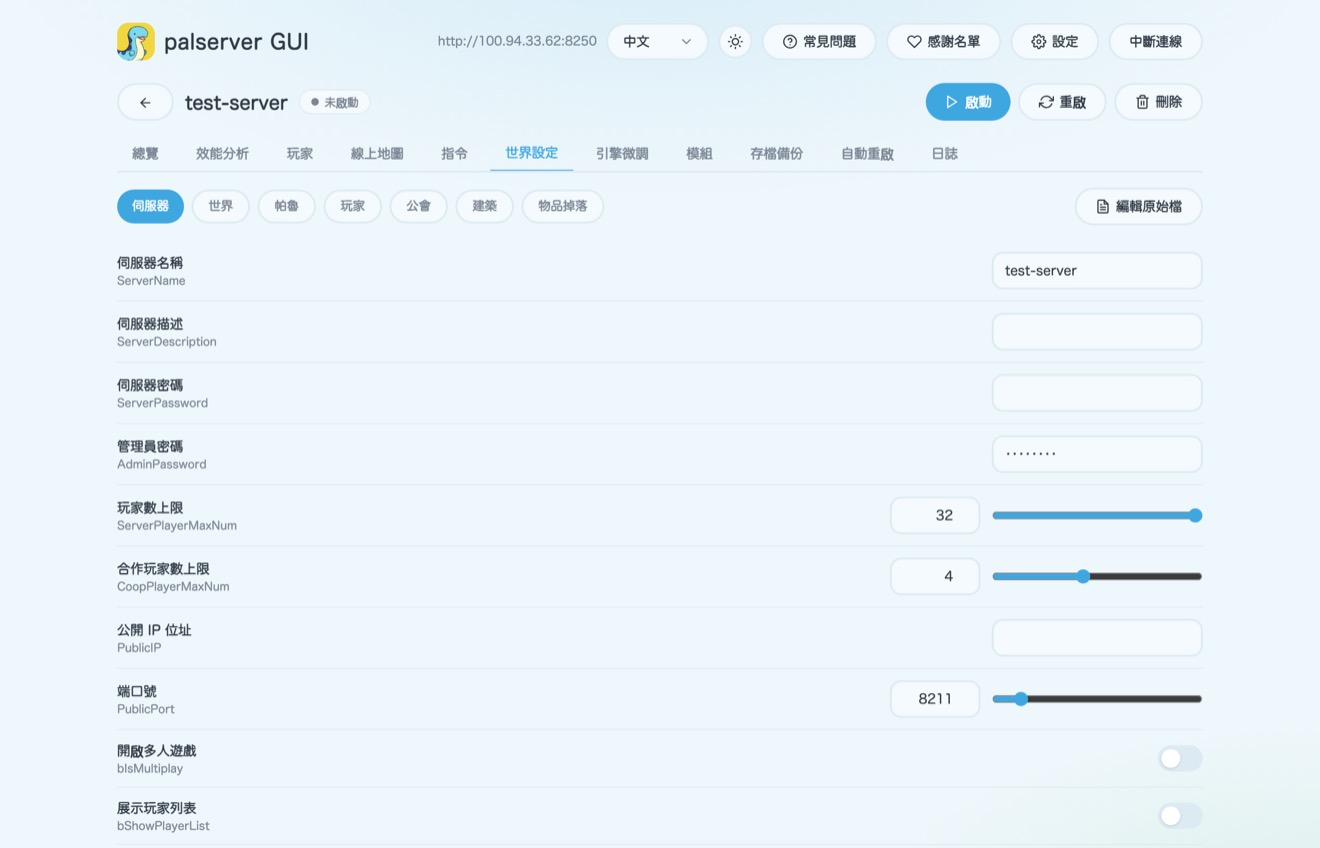Enable the 展示玩家列表 bShowPlayerList toggle
1320x848 pixels.
pos(1180,817)
